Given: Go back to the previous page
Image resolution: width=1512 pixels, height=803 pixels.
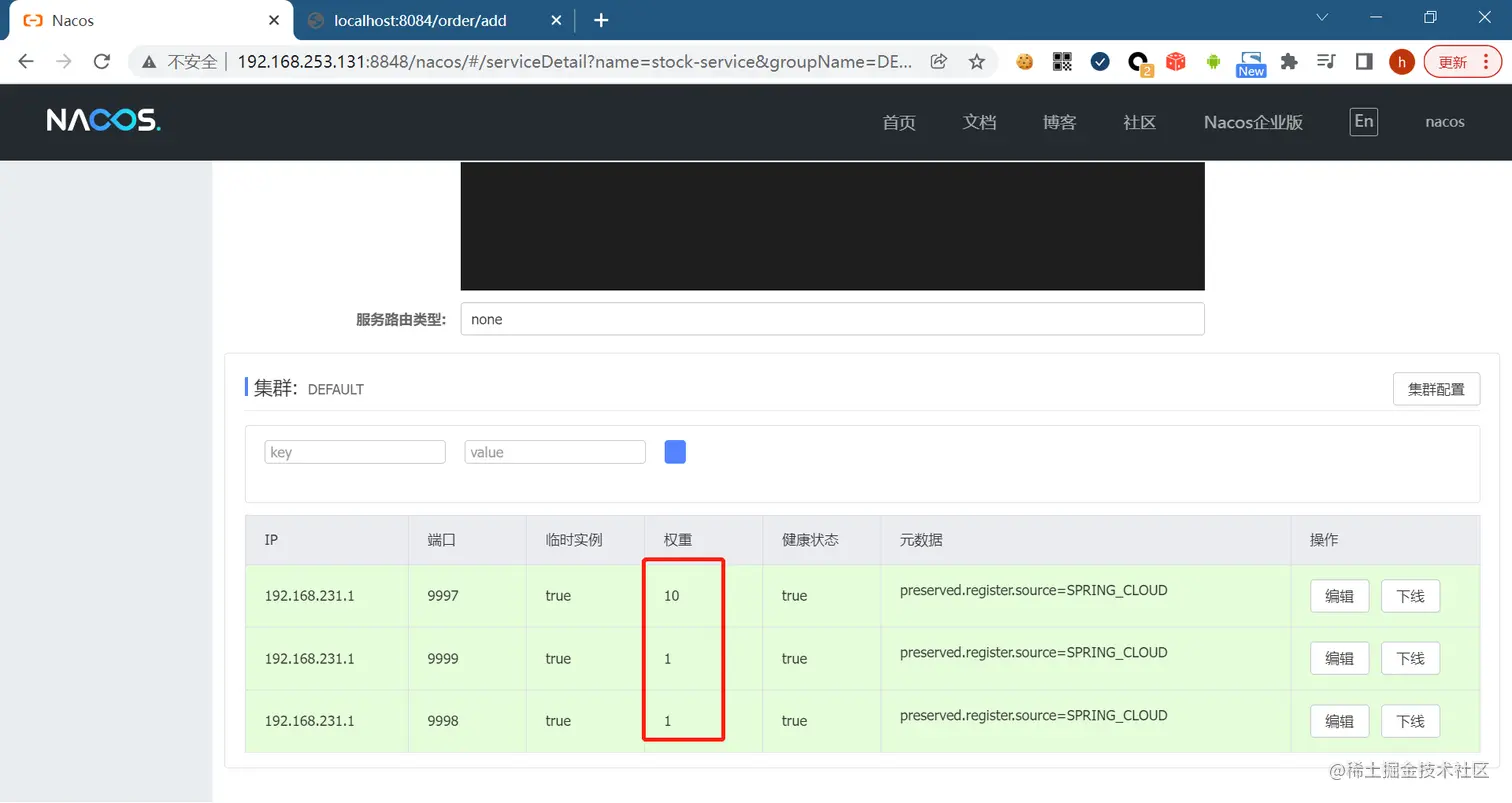Looking at the screenshot, I should tap(26, 62).
